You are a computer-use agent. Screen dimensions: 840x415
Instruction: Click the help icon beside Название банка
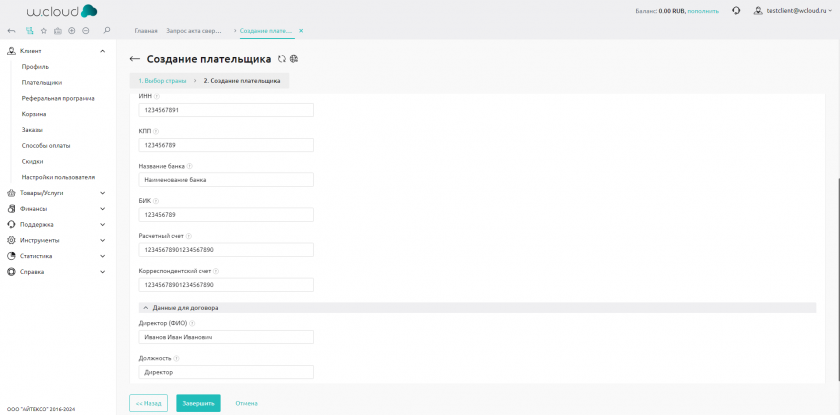coord(190,166)
